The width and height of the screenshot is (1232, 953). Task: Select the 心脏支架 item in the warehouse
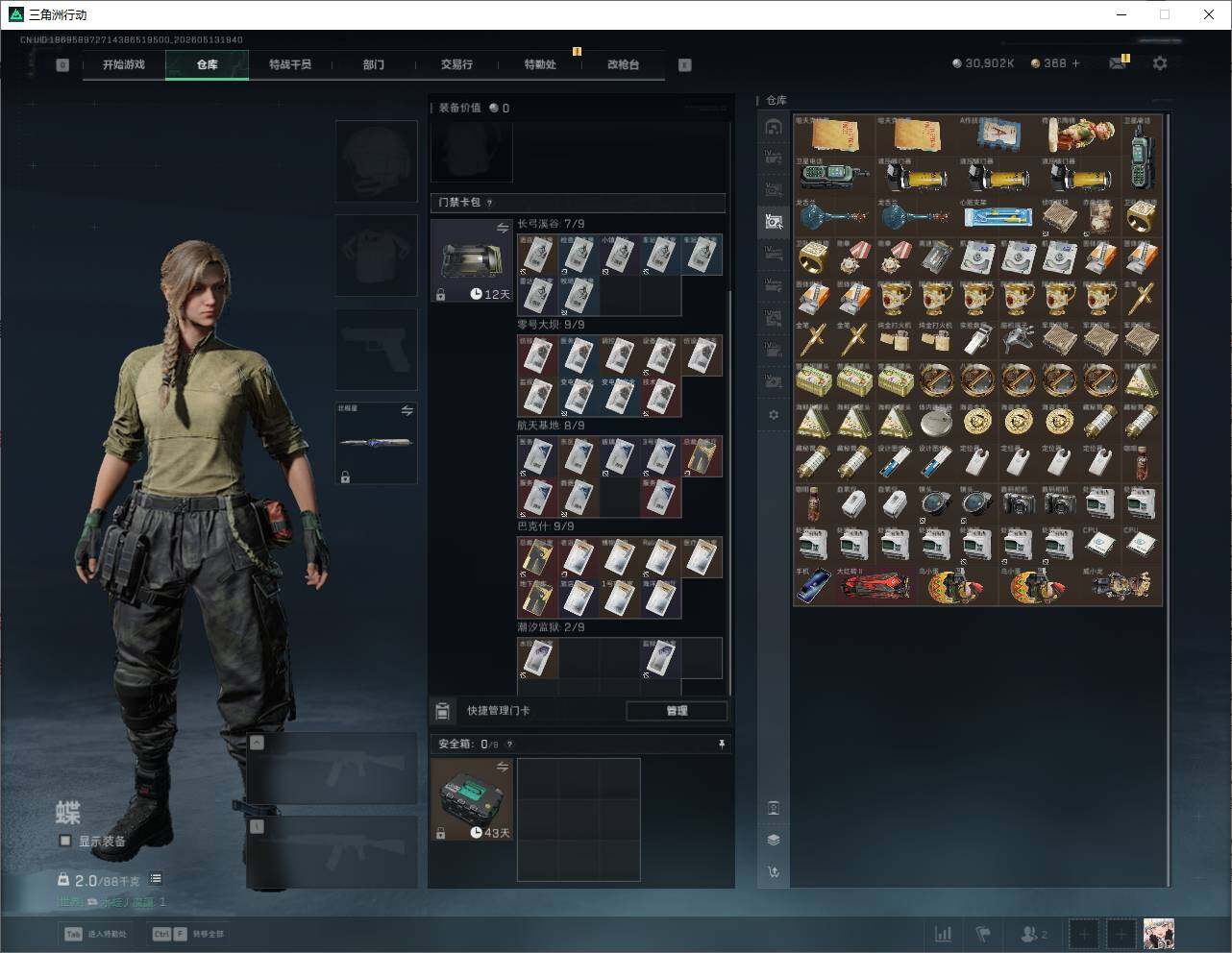click(998, 216)
